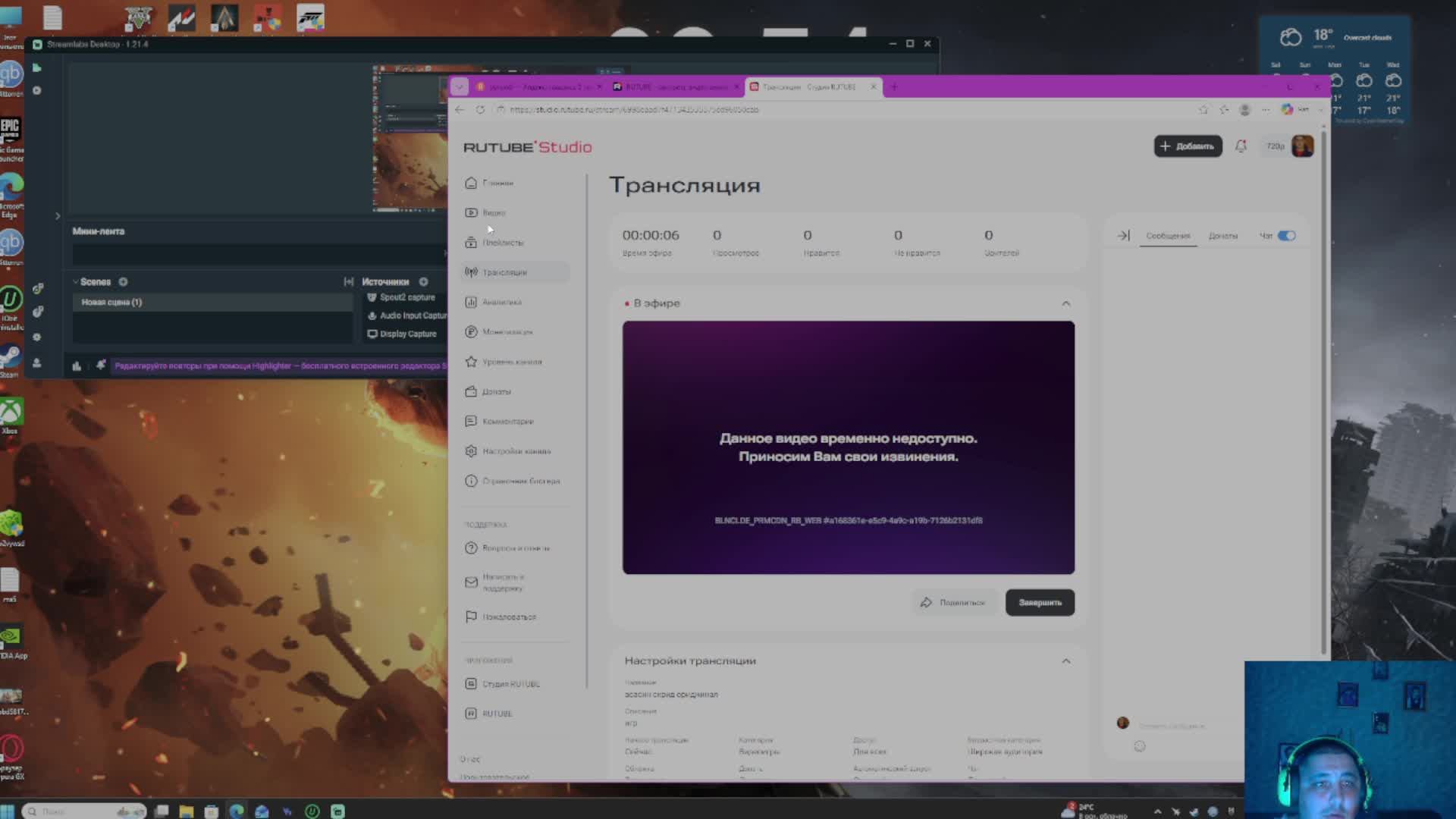This screenshot has height=819, width=1456.
Task: Add a source in Streamlabs Источники panel
Action: 423,282
